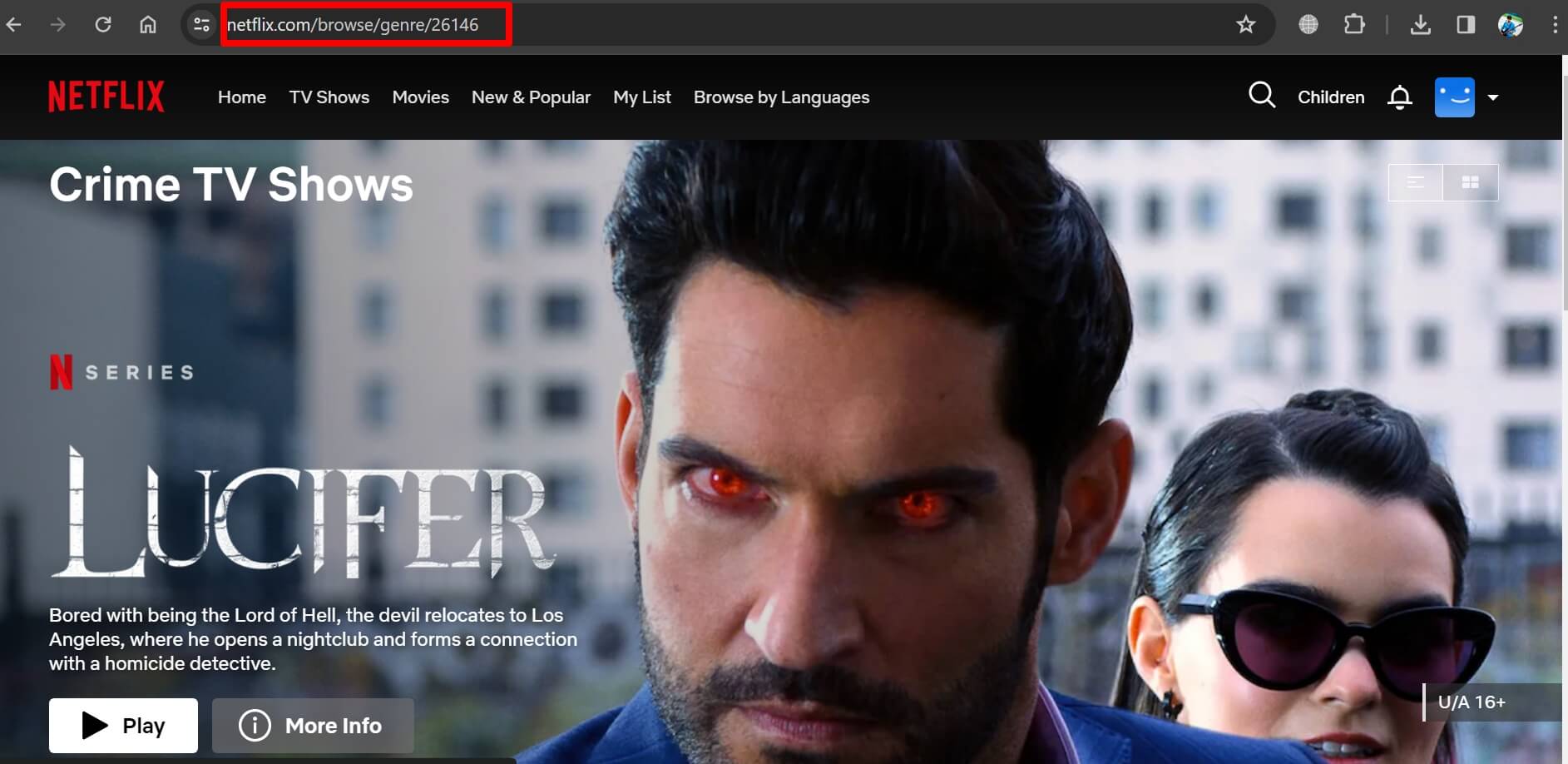Switch to list view layout
The width and height of the screenshot is (1568, 764).
pos(1416,182)
